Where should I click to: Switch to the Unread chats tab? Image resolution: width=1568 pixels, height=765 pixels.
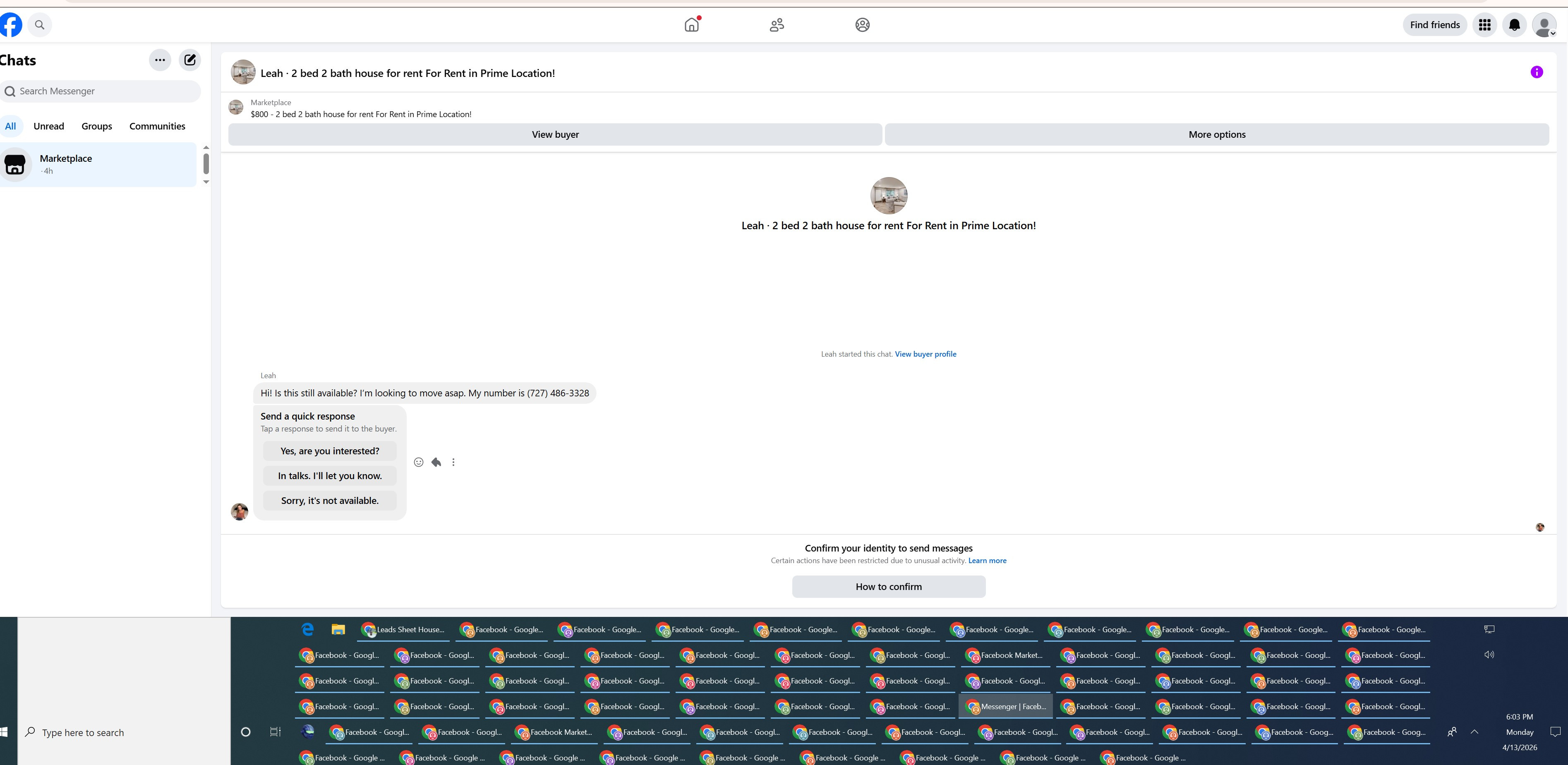49,126
